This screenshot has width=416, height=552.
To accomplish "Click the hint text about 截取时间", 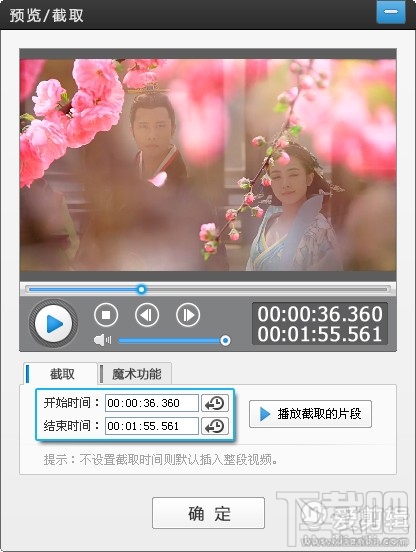I will coord(160,459).
